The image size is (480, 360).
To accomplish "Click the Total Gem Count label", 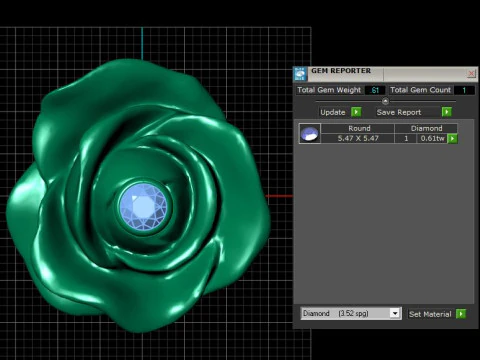I will click(x=420, y=90).
